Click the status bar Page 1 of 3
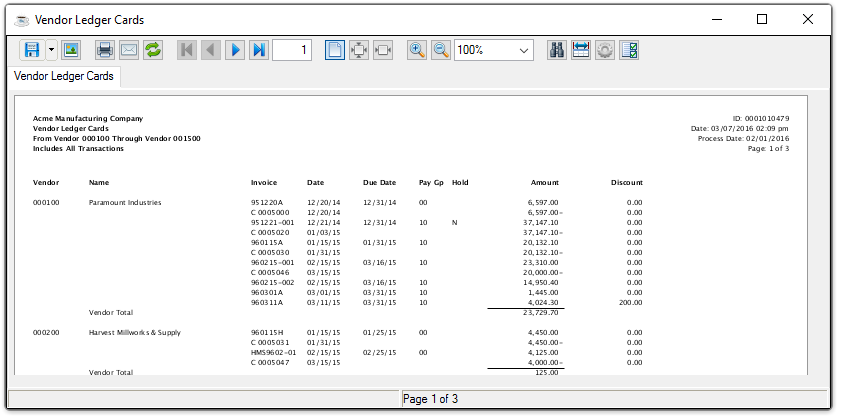The width and height of the screenshot is (841, 419). click(x=430, y=399)
